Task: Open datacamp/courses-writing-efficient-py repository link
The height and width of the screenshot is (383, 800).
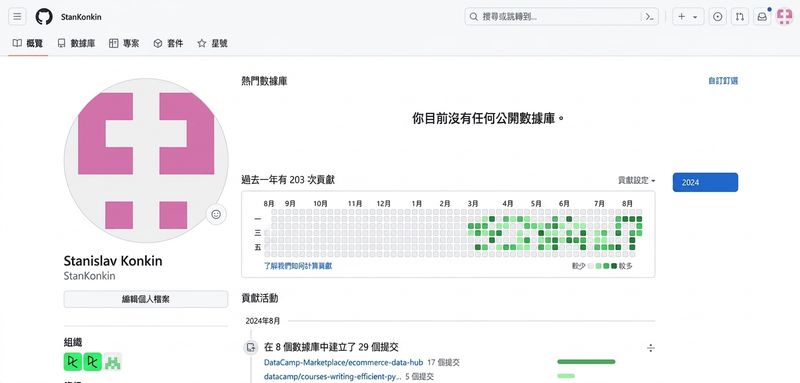Action: 332,376
